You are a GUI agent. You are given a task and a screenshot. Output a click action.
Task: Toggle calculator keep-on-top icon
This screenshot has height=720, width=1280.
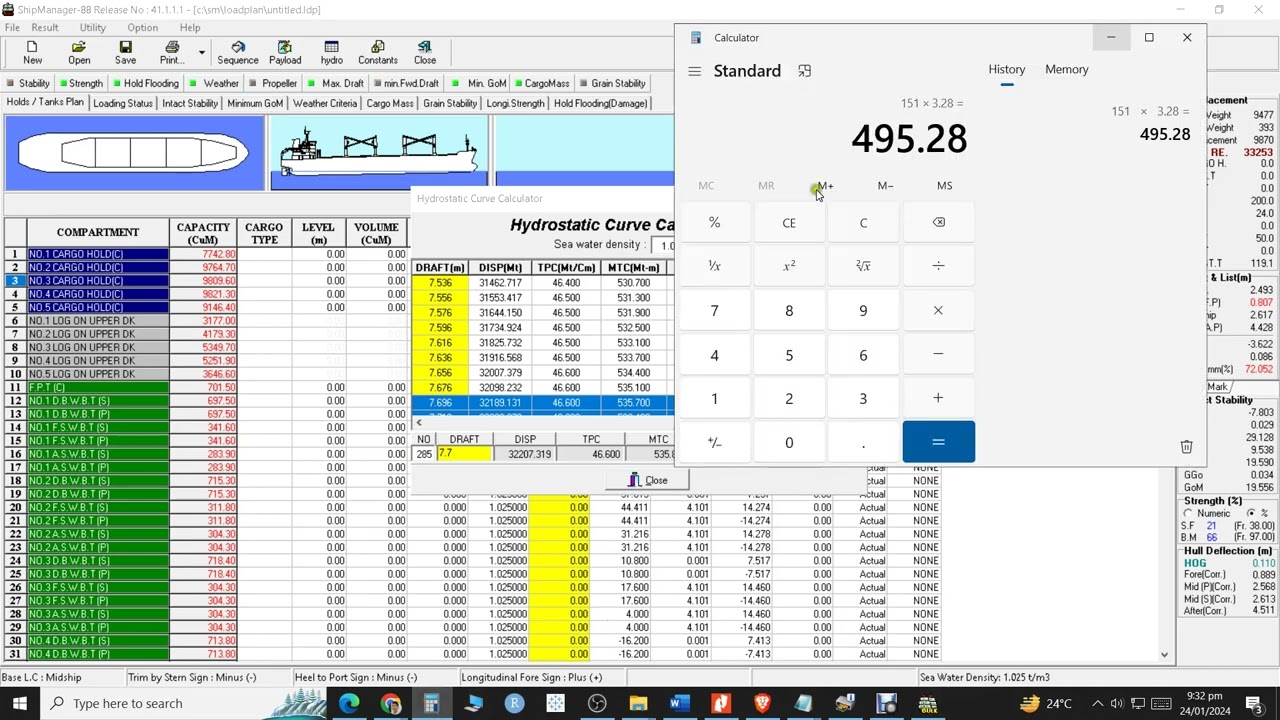pos(805,71)
